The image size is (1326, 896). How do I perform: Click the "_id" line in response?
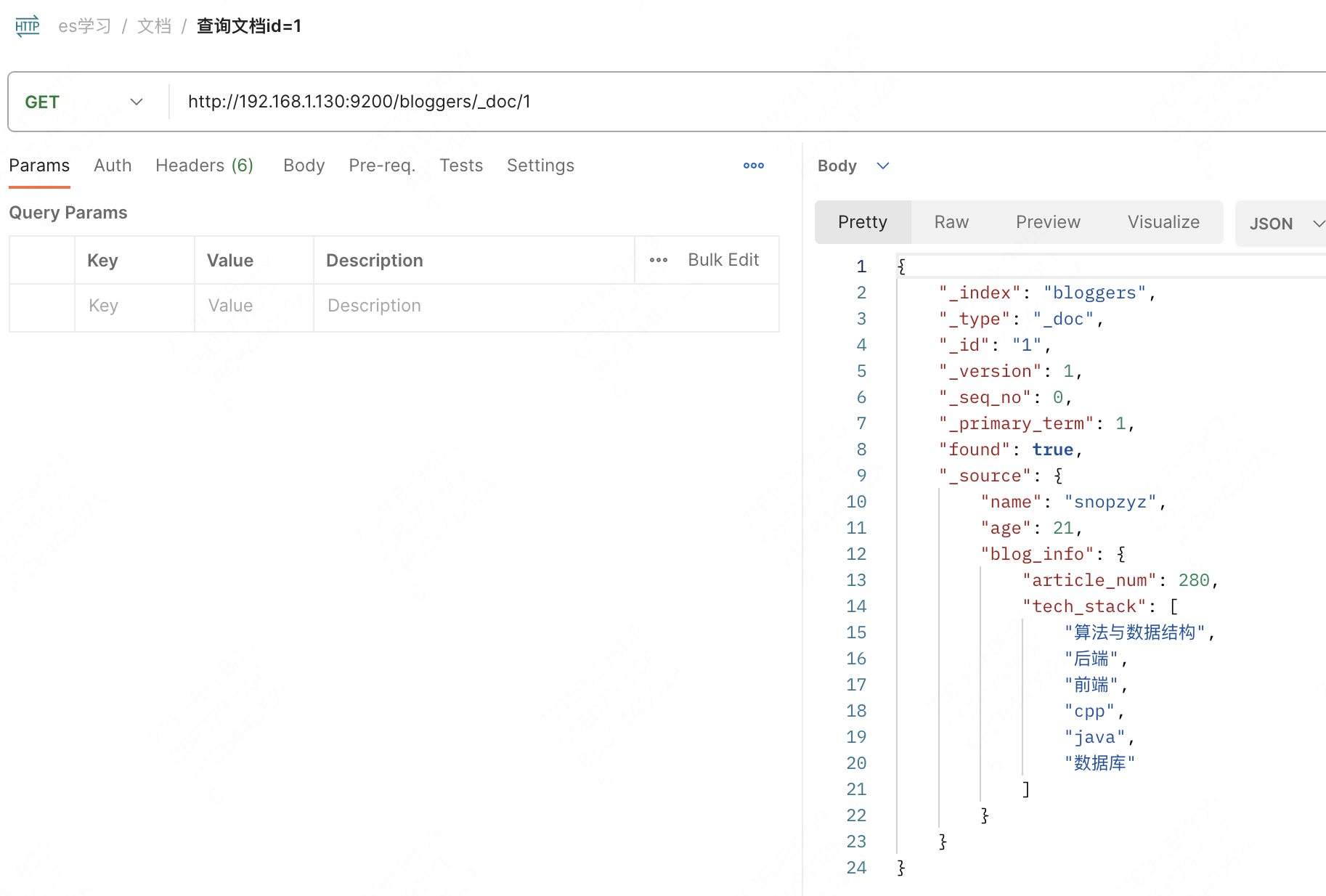coord(994,345)
